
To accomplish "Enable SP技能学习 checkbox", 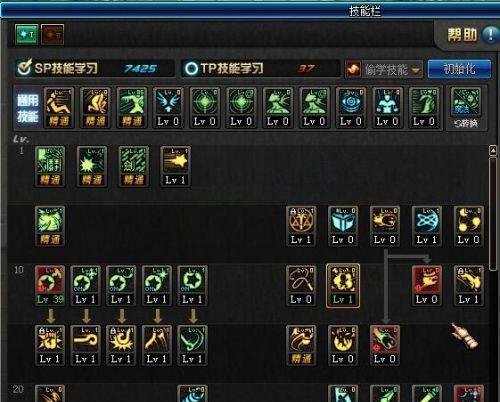I will (24, 68).
